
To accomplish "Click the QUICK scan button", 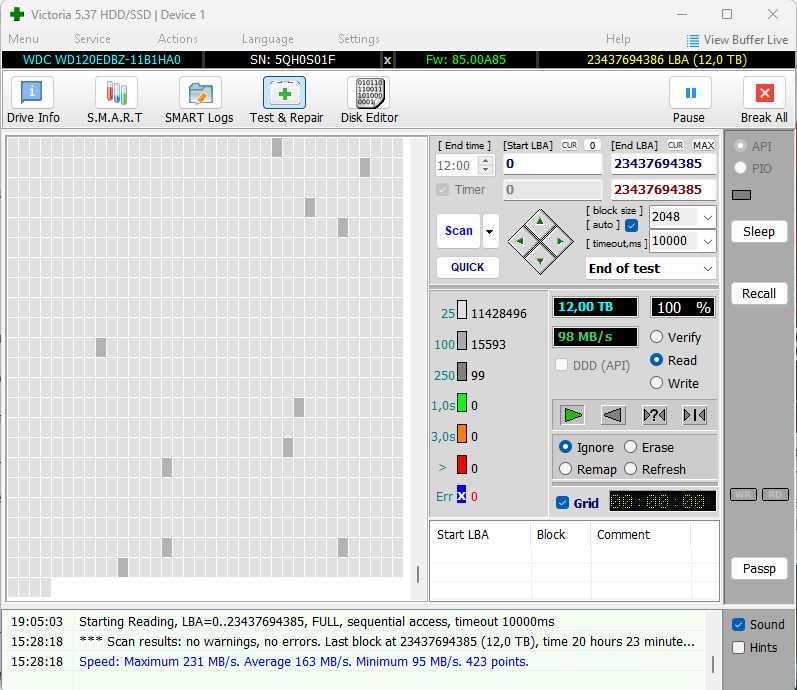I will pos(468,267).
